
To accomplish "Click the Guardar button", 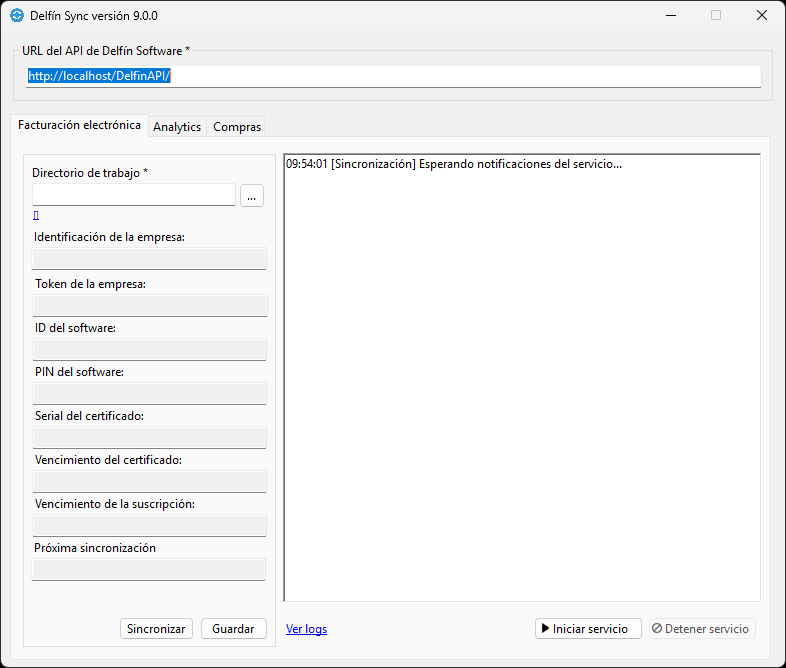I will 234,629.
